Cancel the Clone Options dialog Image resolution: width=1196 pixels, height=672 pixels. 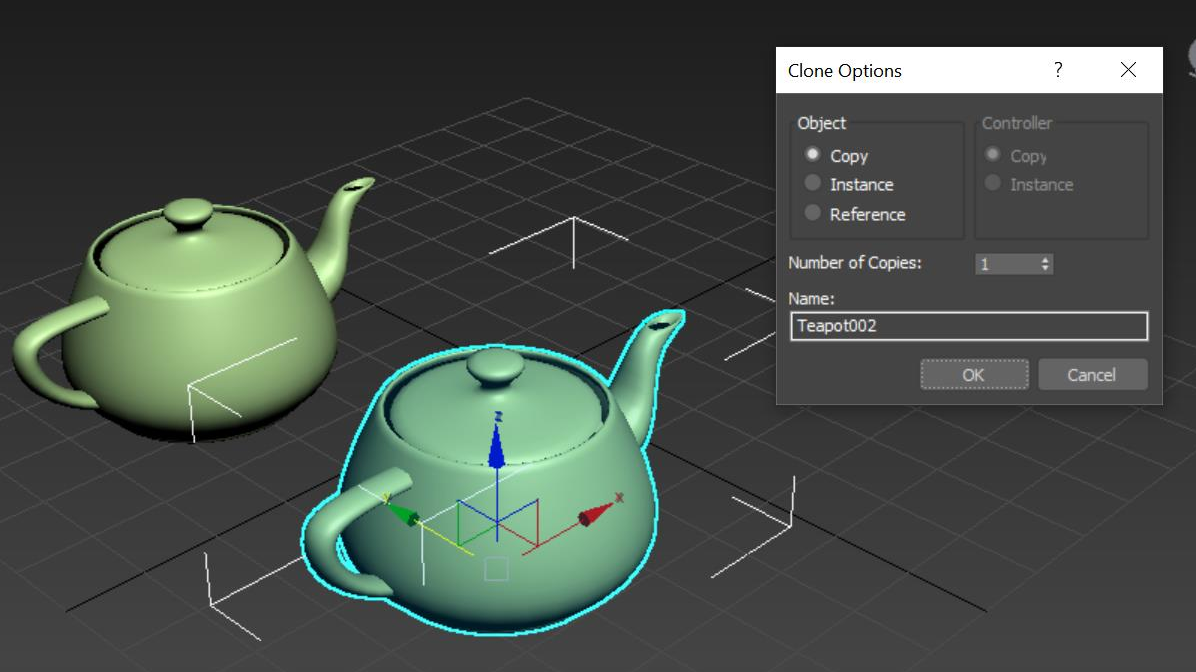pyautogui.click(x=1092, y=375)
